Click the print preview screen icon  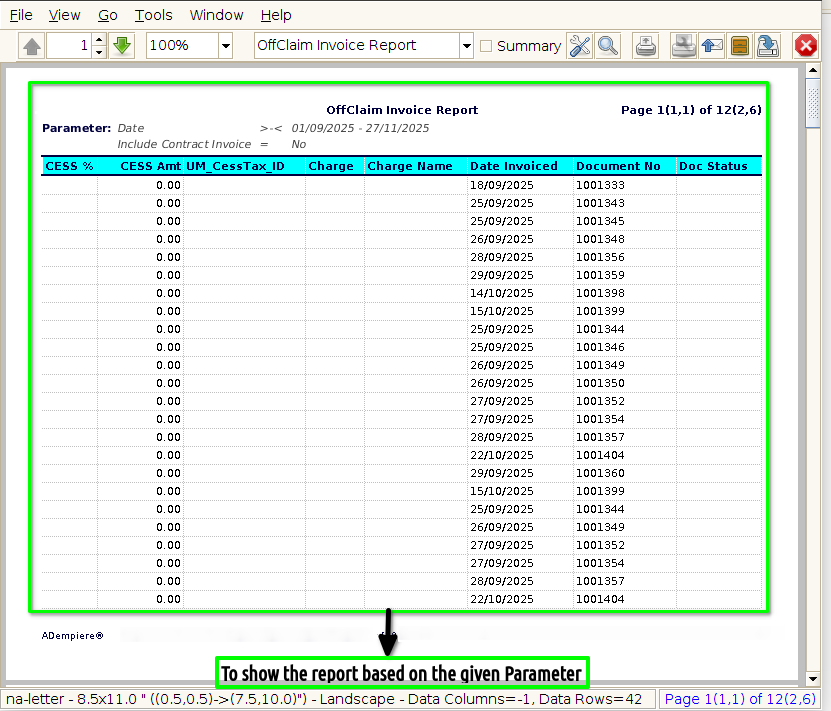pyautogui.click(x=684, y=46)
